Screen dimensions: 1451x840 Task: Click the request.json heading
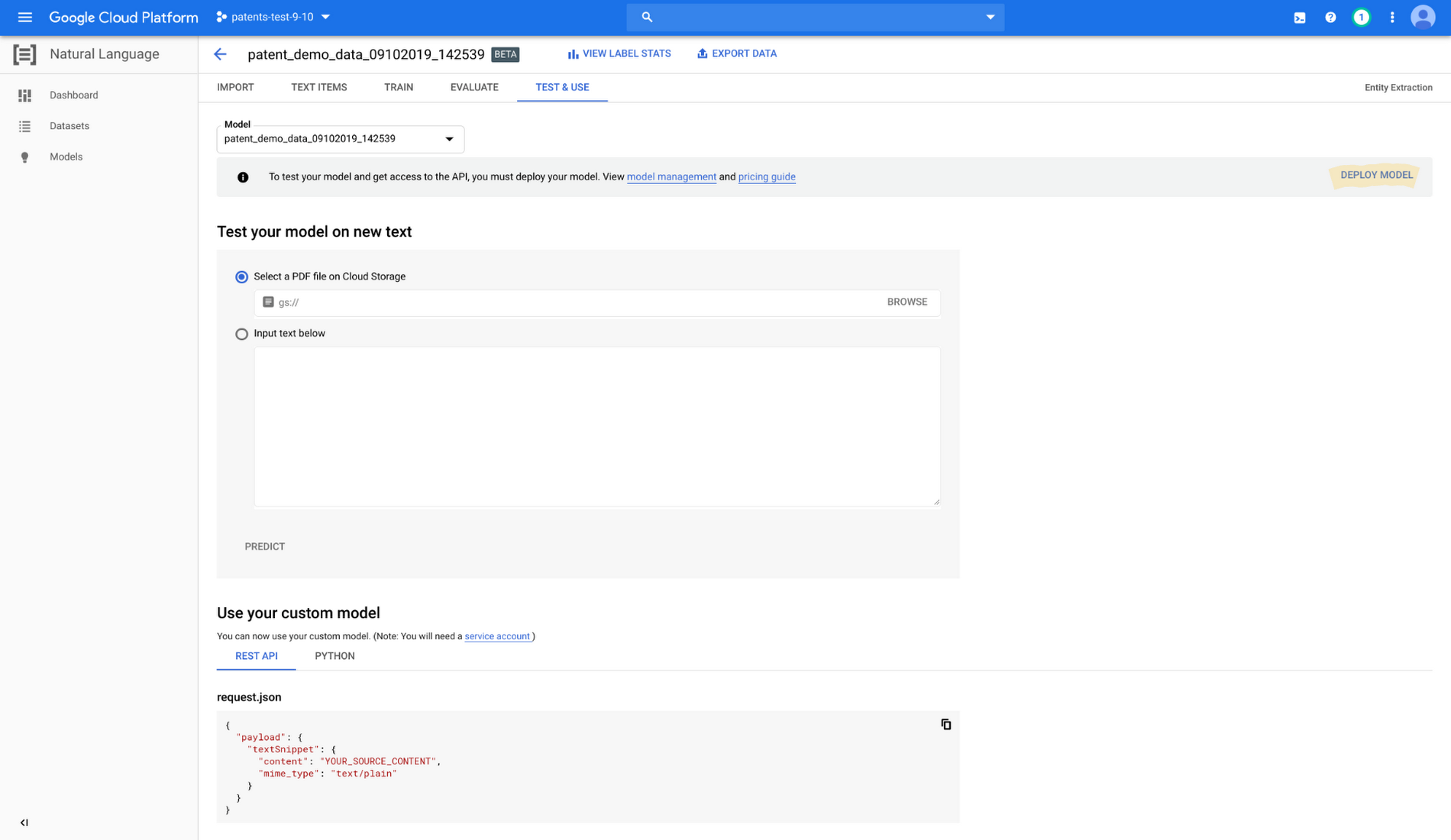[x=249, y=697]
